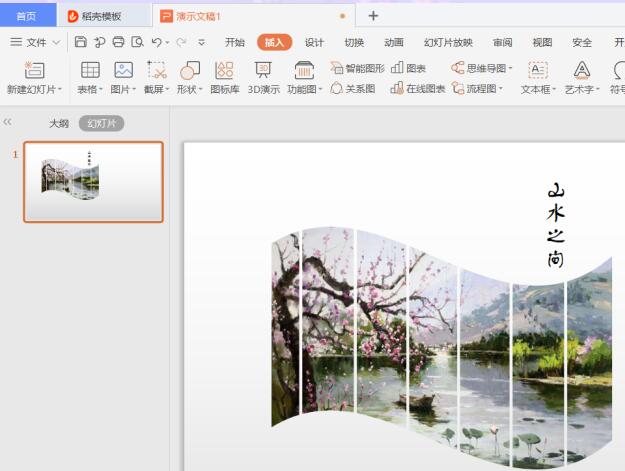625x471 pixels.
Task: Switch to the 审阅 ribbon tab
Action: click(x=502, y=42)
